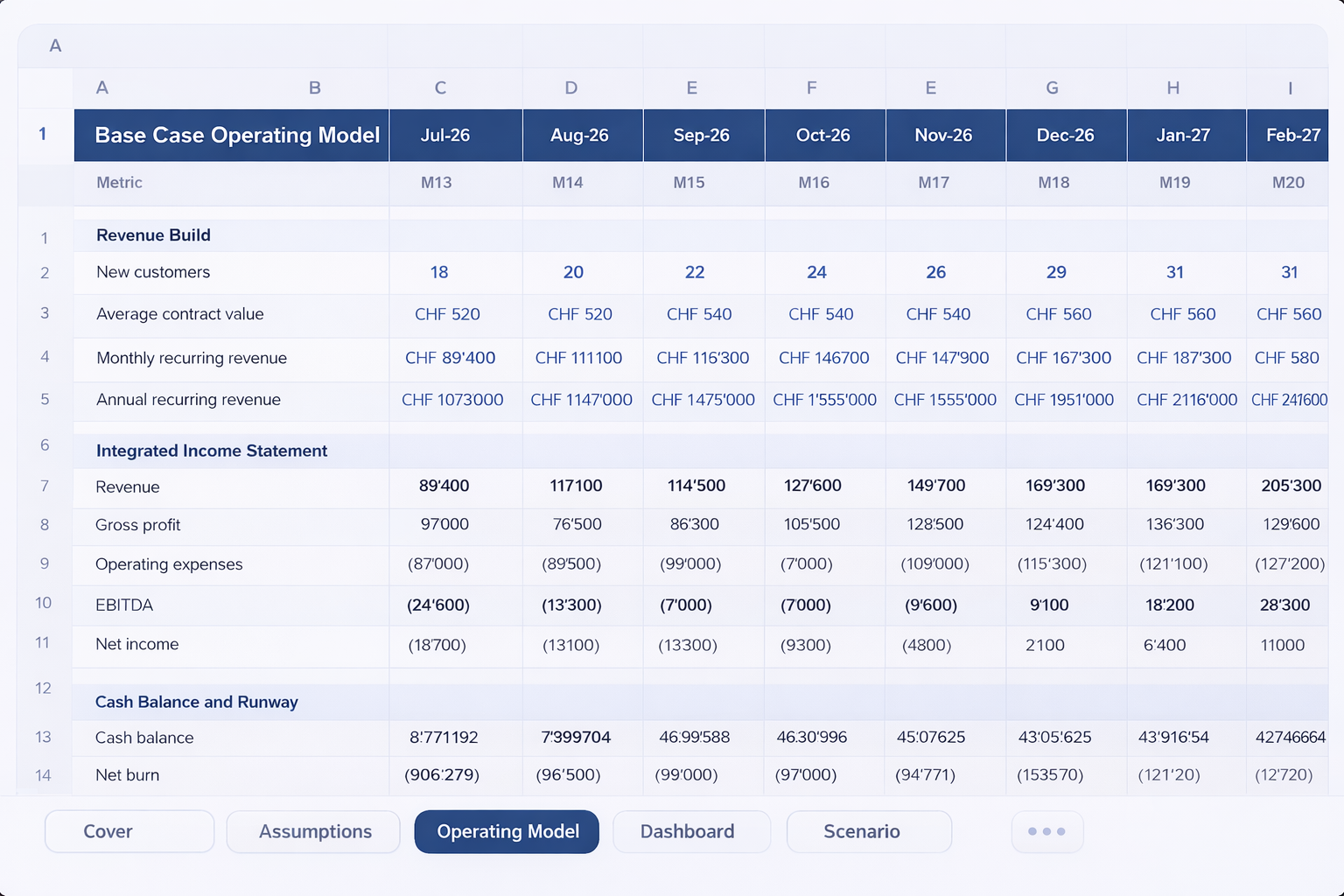Click the EBITDA row label
1344x896 pixels.
point(123,605)
